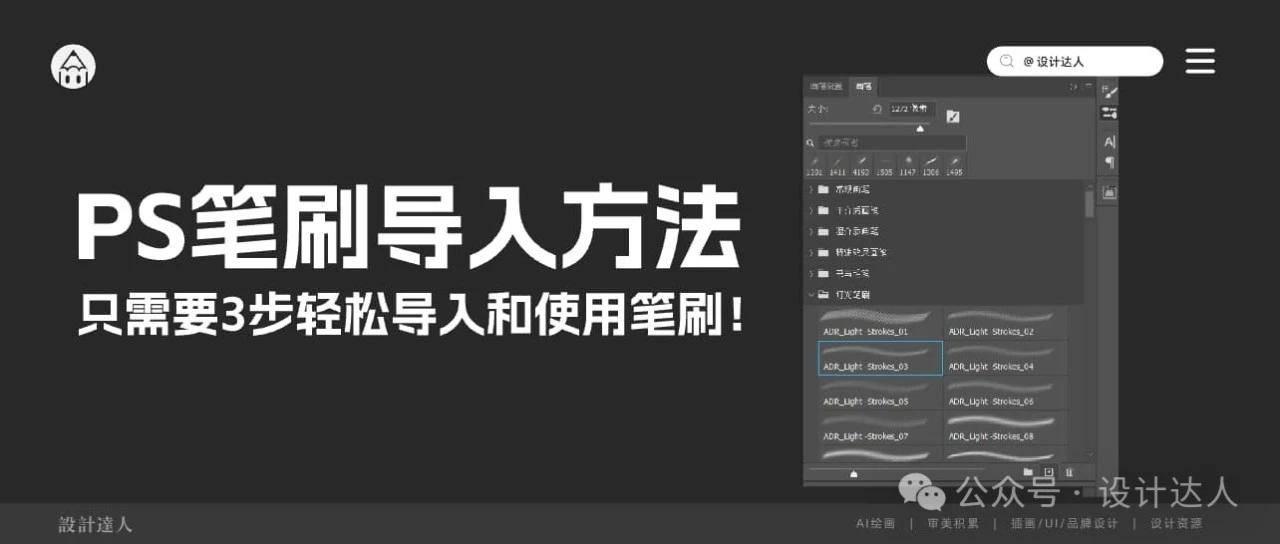
Task: Choose the ADR_Light Strokes_06 brush
Action: tap(1005, 393)
